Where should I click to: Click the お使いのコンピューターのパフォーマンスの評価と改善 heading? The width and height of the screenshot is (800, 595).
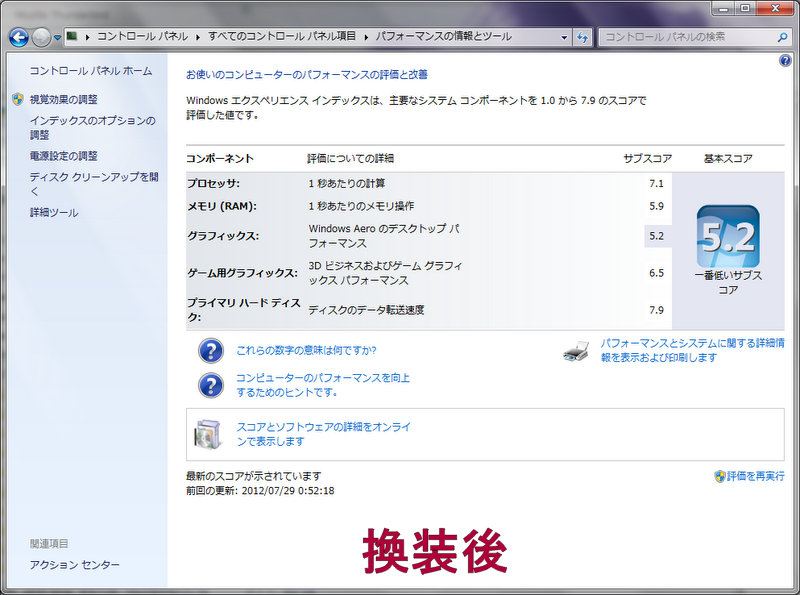tap(307, 75)
